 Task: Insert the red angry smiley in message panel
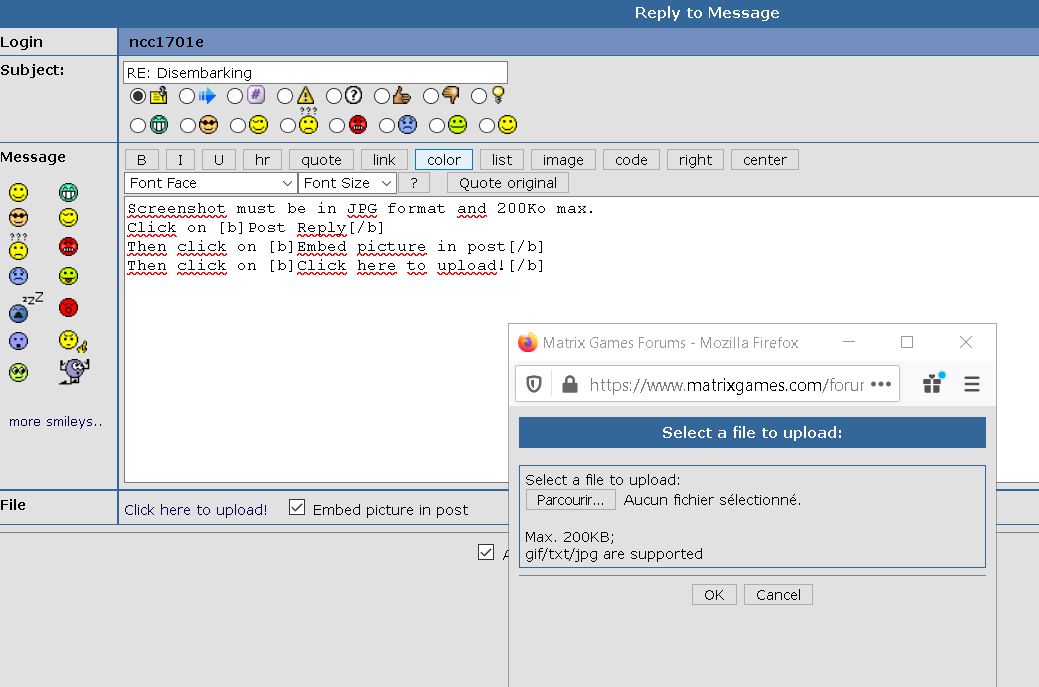(x=68, y=247)
